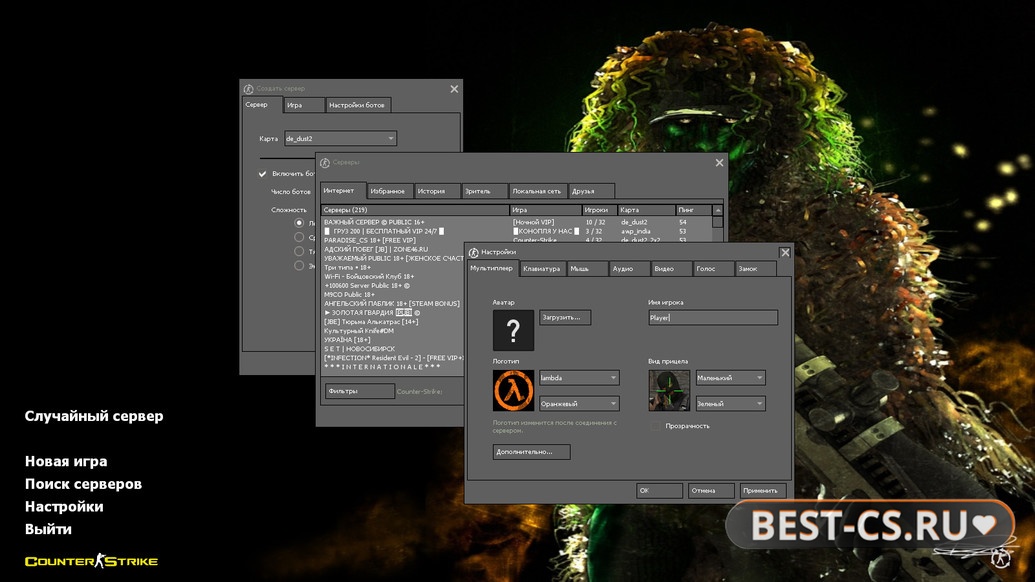Switch to the Локальная сеть tab

[537, 191]
